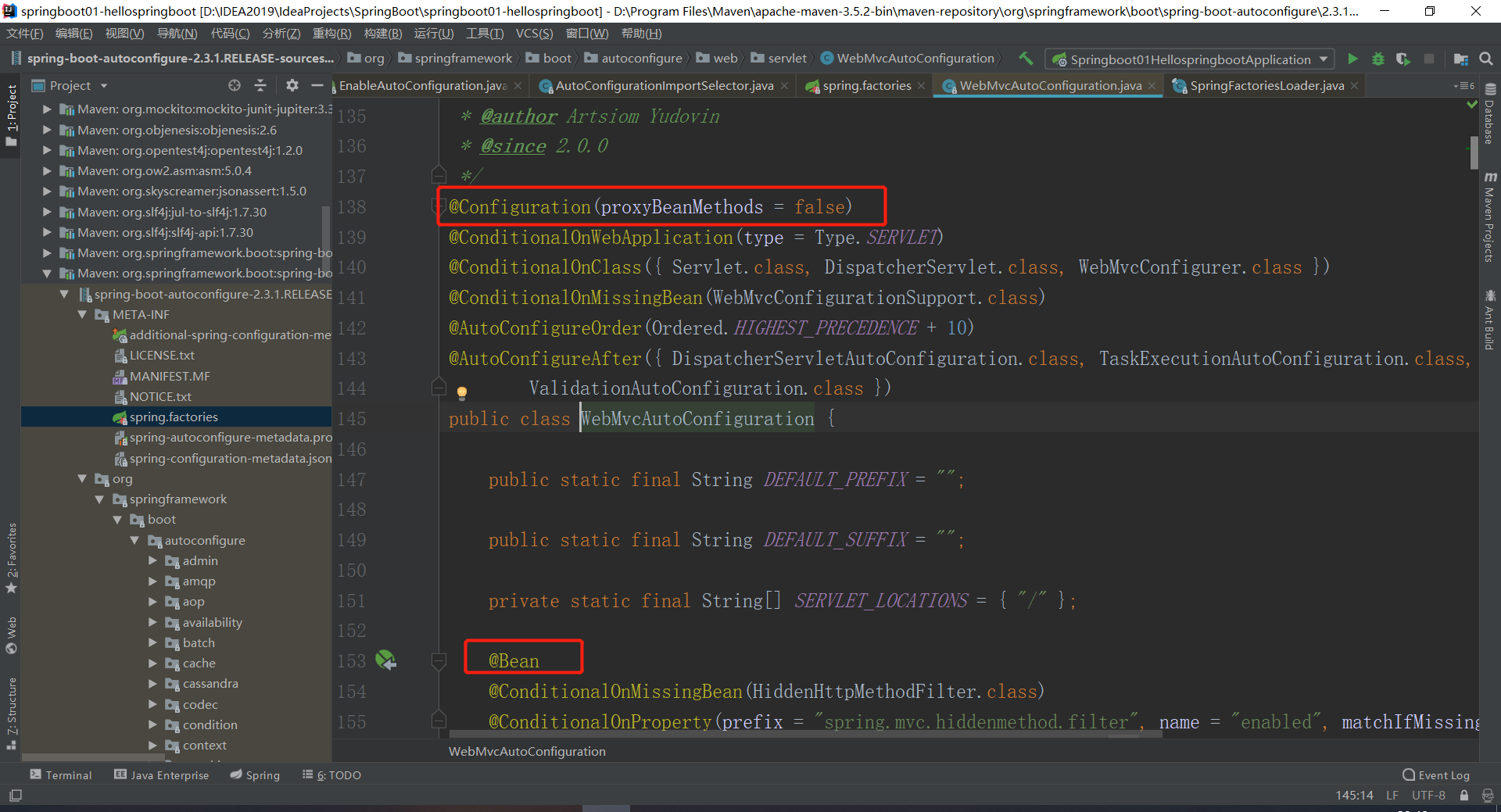This screenshot has width=1501, height=812.
Task: Open the VCS(S) menu
Action: [x=534, y=34]
